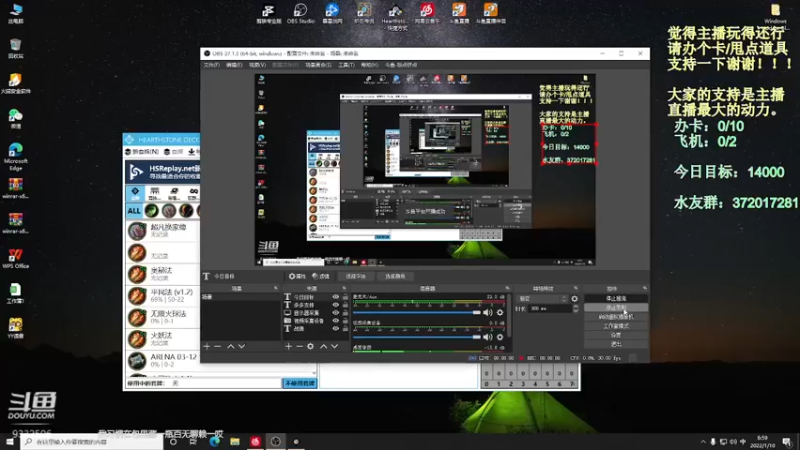Open 麦克风/Aux audio settings gear
The width and height of the screenshot is (800, 450).
point(500,312)
